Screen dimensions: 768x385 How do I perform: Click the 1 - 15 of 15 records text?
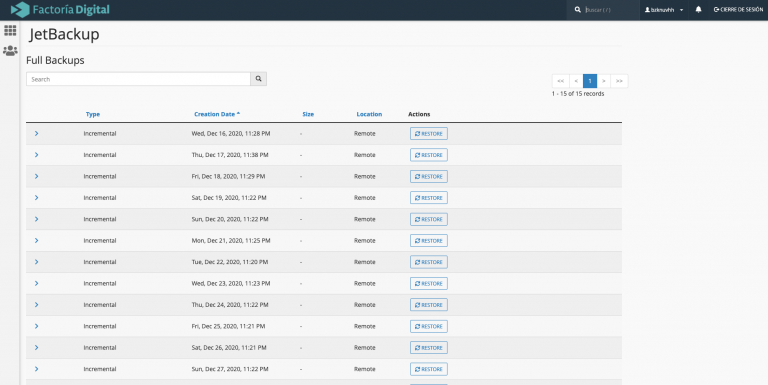click(x=578, y=94)
